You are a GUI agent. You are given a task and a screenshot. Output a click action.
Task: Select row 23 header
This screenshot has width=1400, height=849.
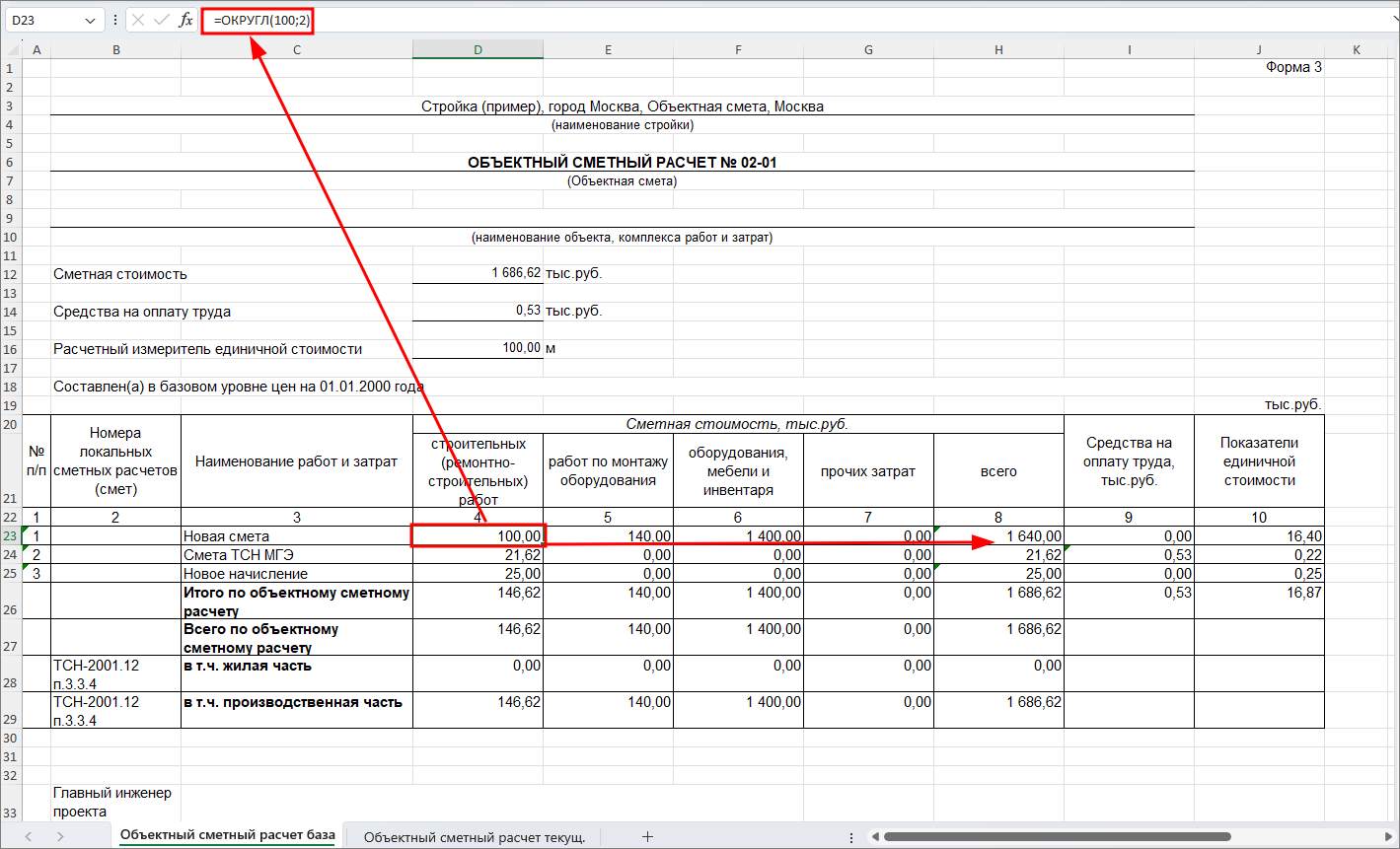11,536
